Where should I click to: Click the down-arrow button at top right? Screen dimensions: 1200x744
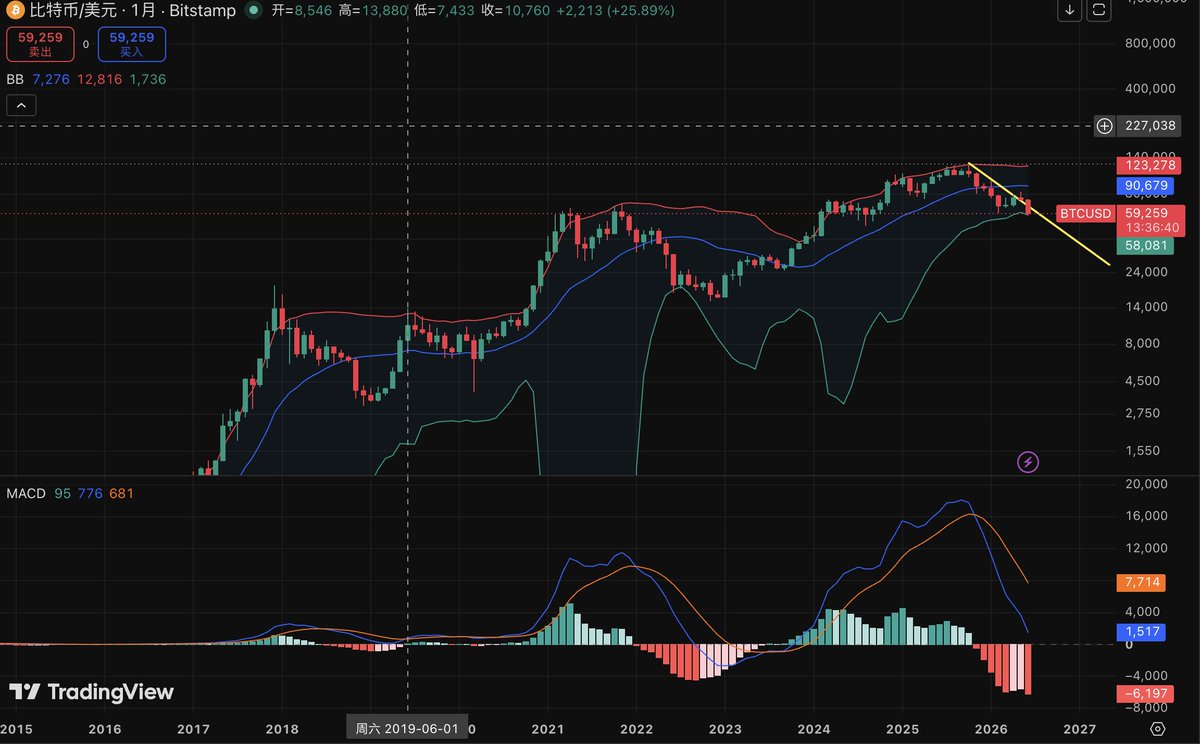1070,11
